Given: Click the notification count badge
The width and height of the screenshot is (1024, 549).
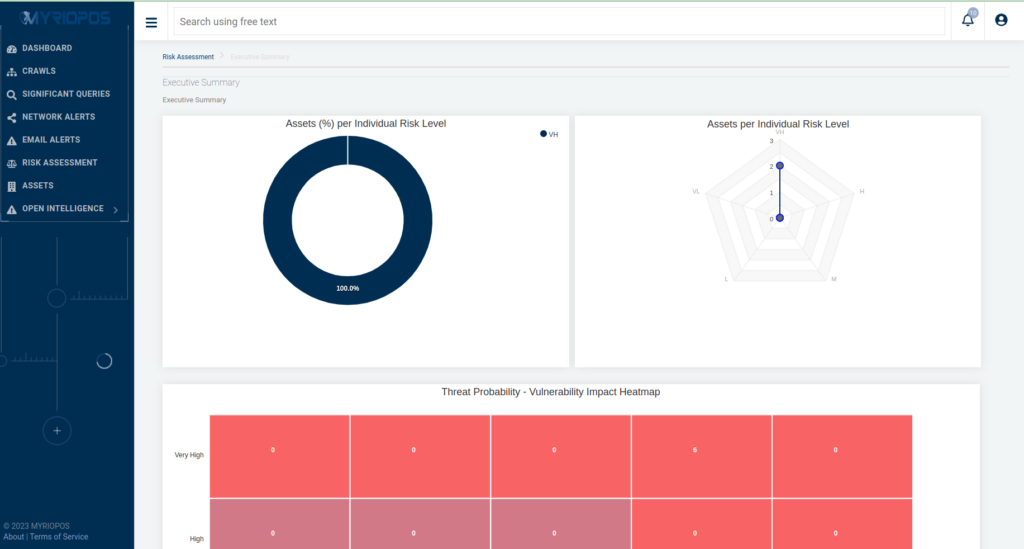Looking at the screenshot, I should click(973, 13).
